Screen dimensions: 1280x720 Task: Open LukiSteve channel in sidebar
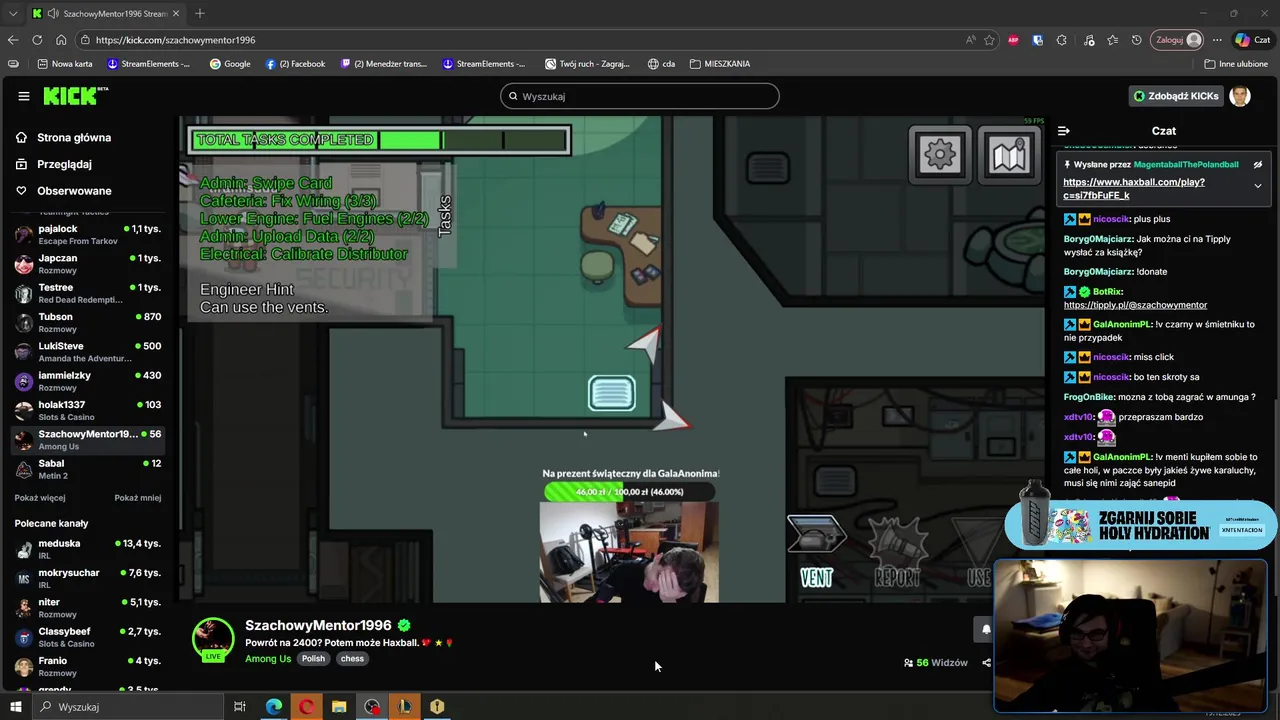point(88,352)
